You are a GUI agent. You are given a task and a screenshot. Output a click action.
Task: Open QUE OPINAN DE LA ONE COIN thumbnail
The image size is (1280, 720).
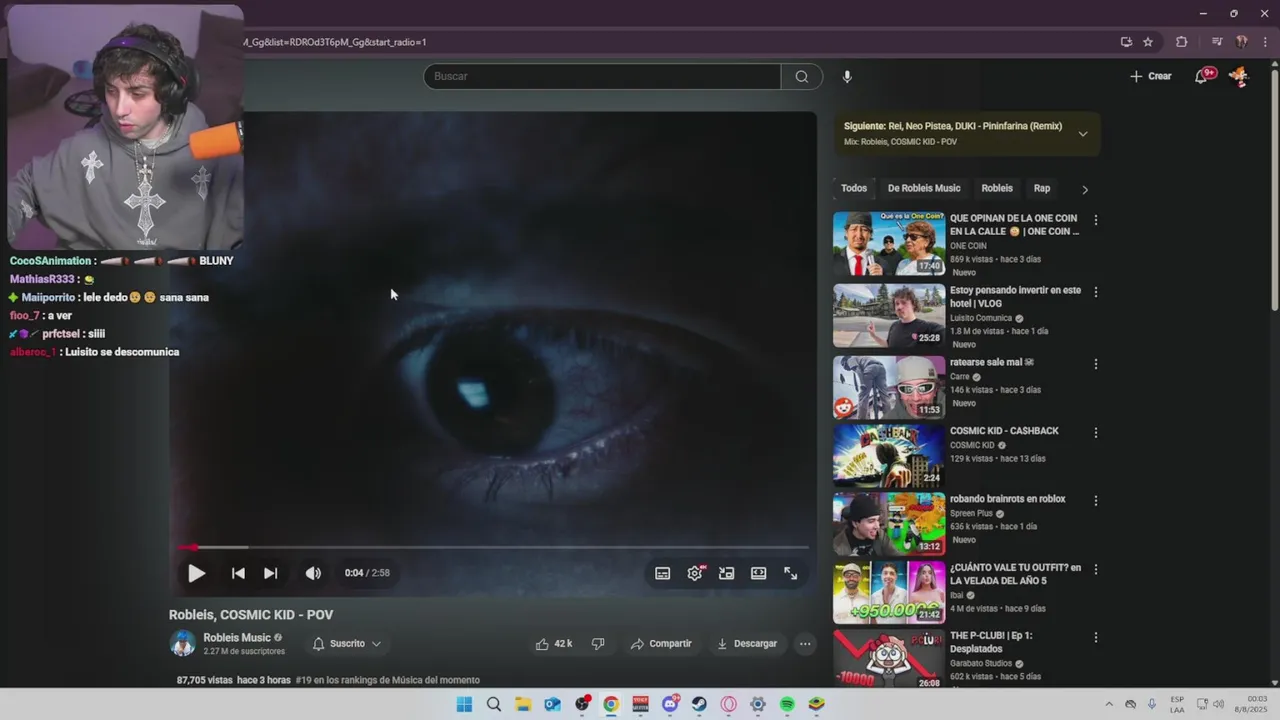click(889, 243)
